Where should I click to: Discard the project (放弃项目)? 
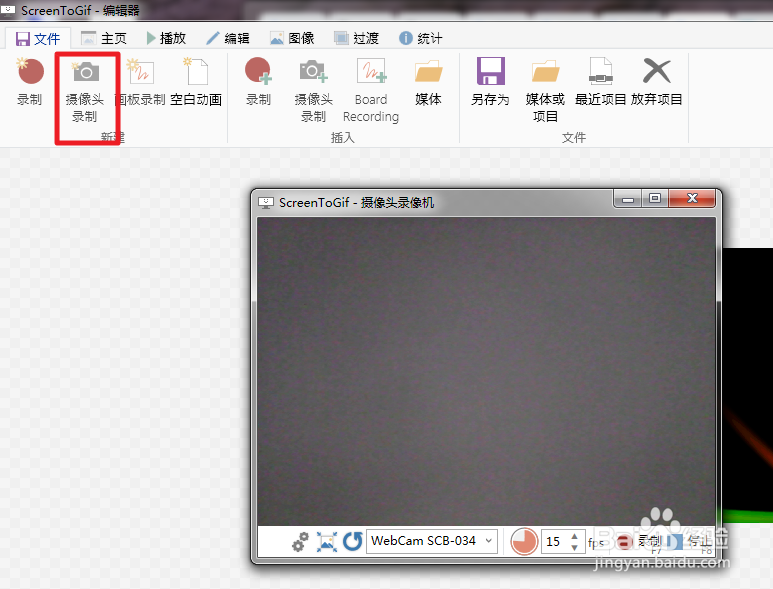(657, 83)
